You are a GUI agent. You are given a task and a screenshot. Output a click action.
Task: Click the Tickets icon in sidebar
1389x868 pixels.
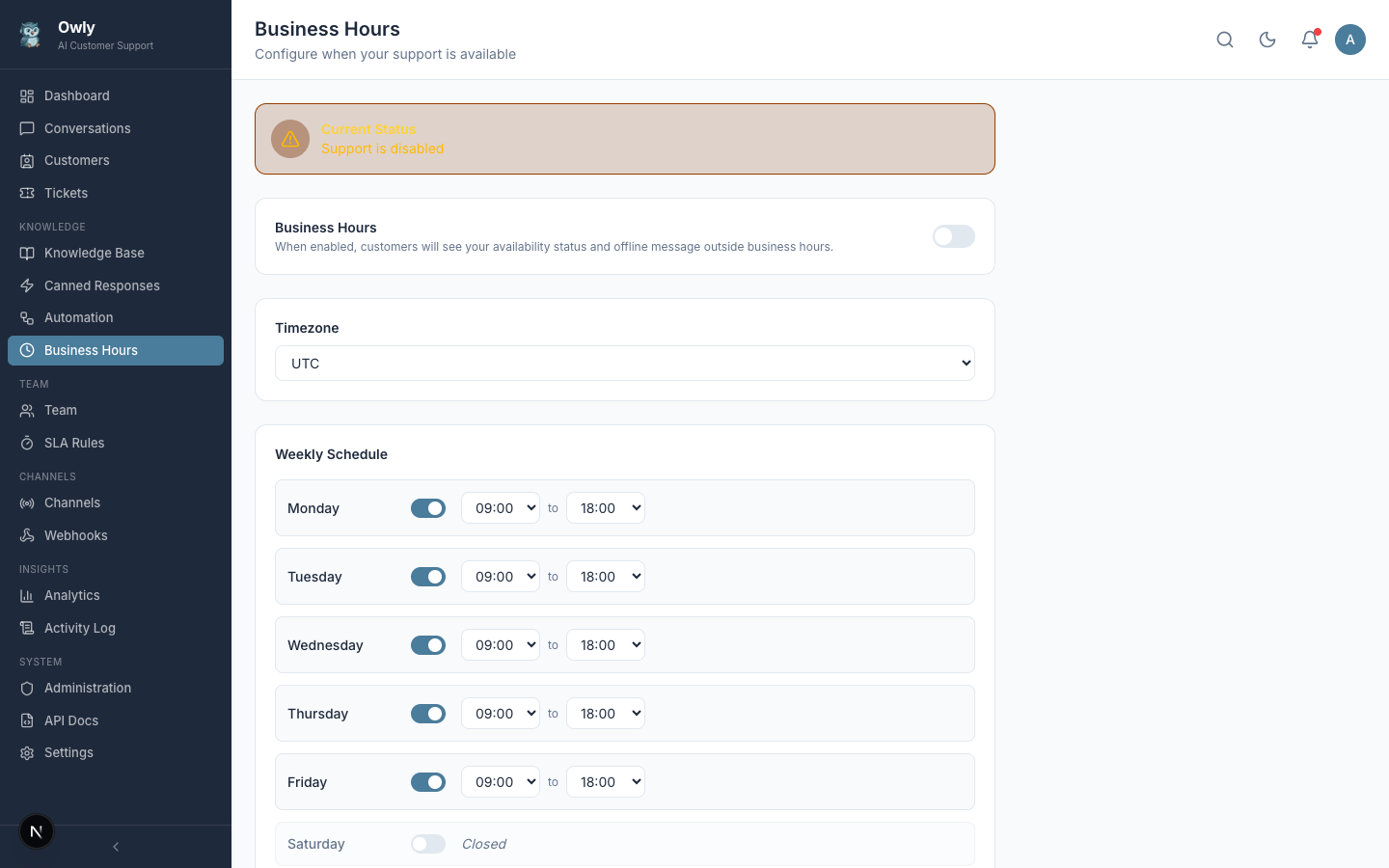tap(27, 193)
